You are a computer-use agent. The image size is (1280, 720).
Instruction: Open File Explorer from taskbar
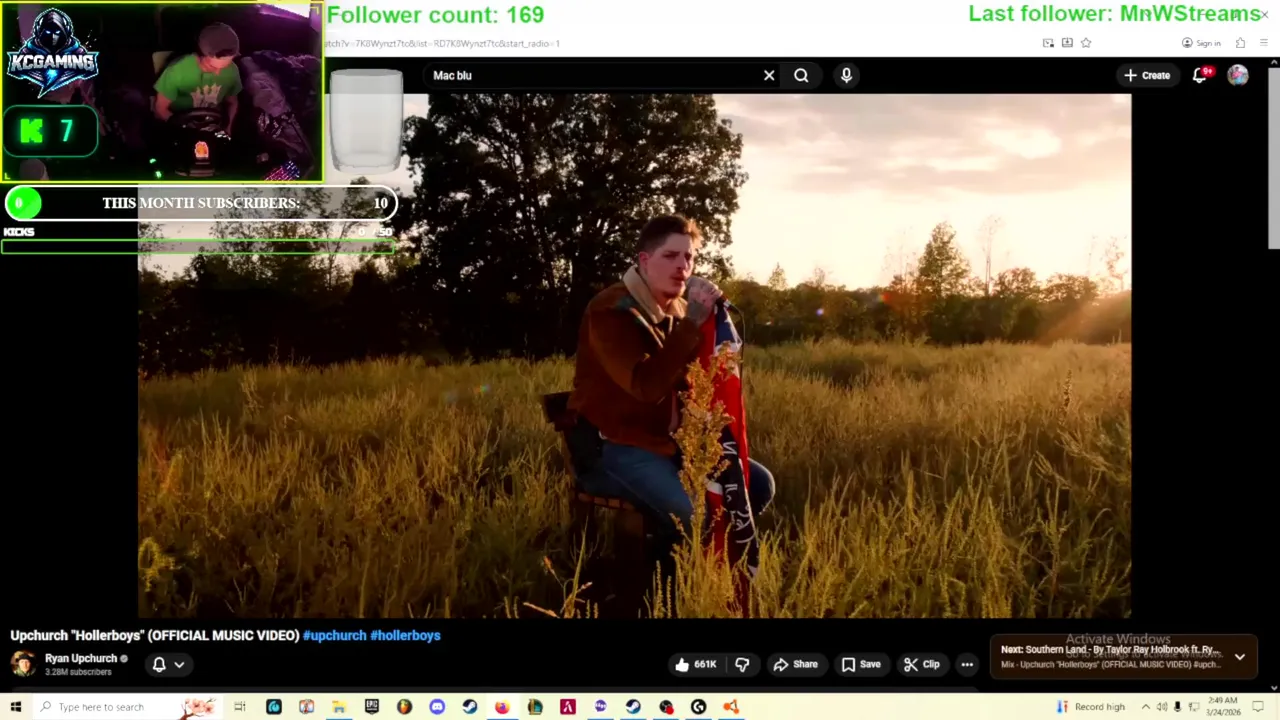339,707
